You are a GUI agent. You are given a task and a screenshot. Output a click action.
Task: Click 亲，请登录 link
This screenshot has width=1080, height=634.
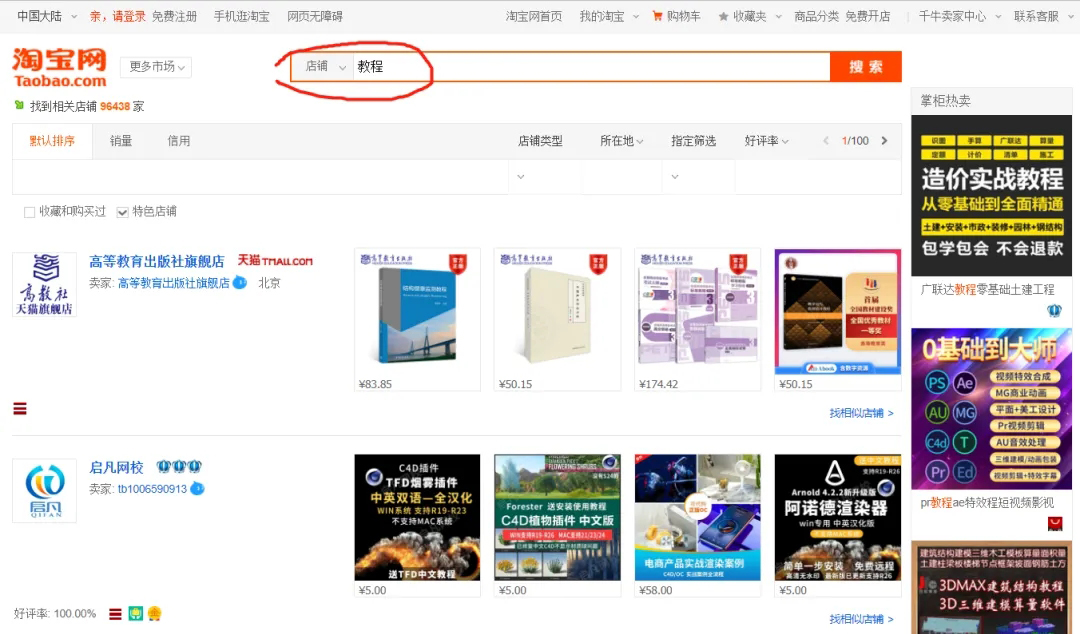[x=118, y=16]
